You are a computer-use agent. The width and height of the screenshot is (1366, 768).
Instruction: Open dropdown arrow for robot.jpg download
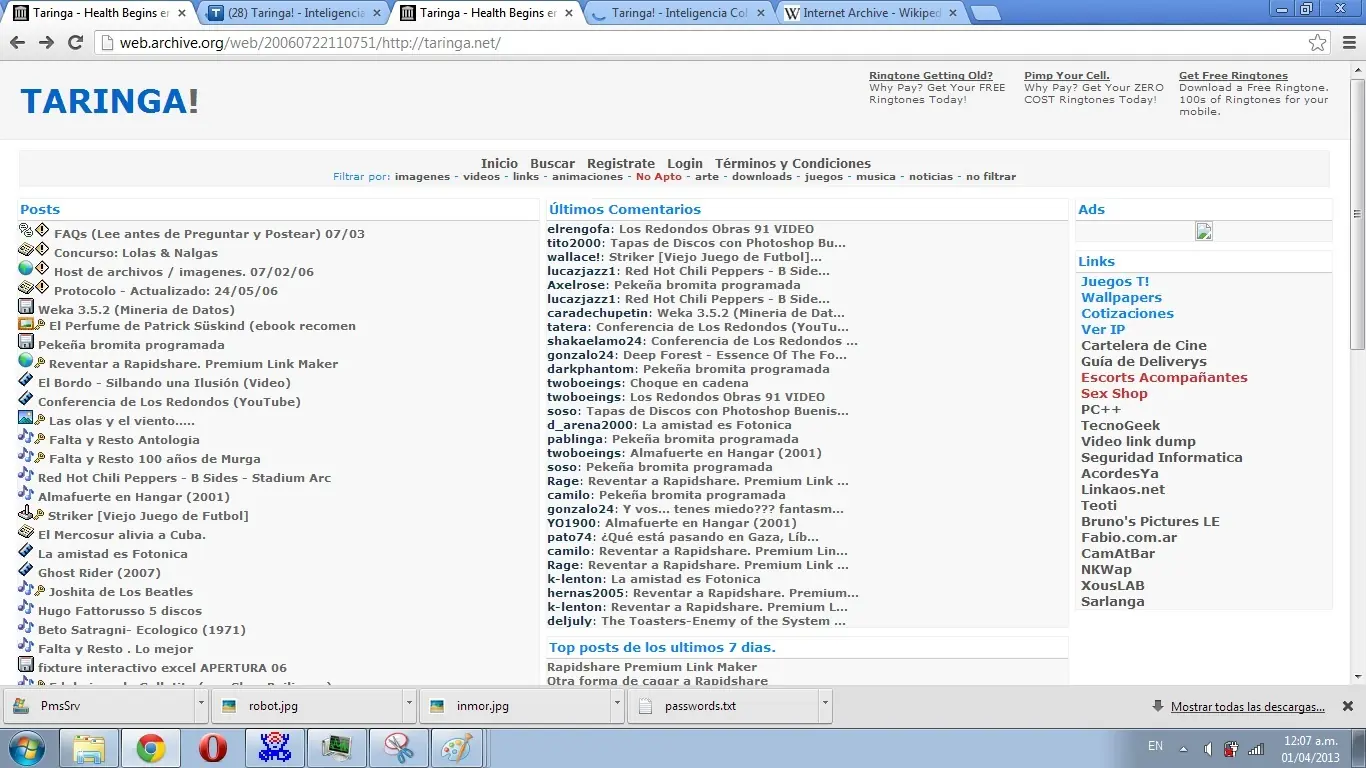(x=409, y=705)
